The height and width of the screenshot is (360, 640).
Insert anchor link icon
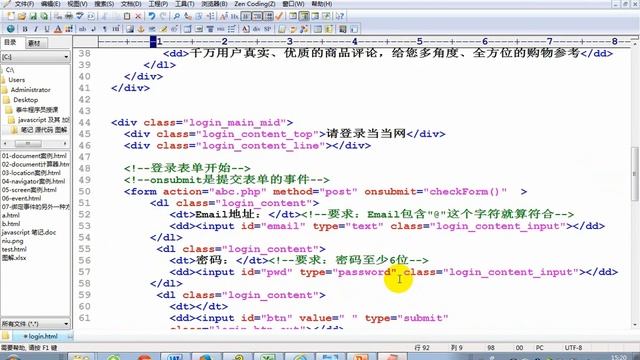pyautogui.click(x=141, y=29)
